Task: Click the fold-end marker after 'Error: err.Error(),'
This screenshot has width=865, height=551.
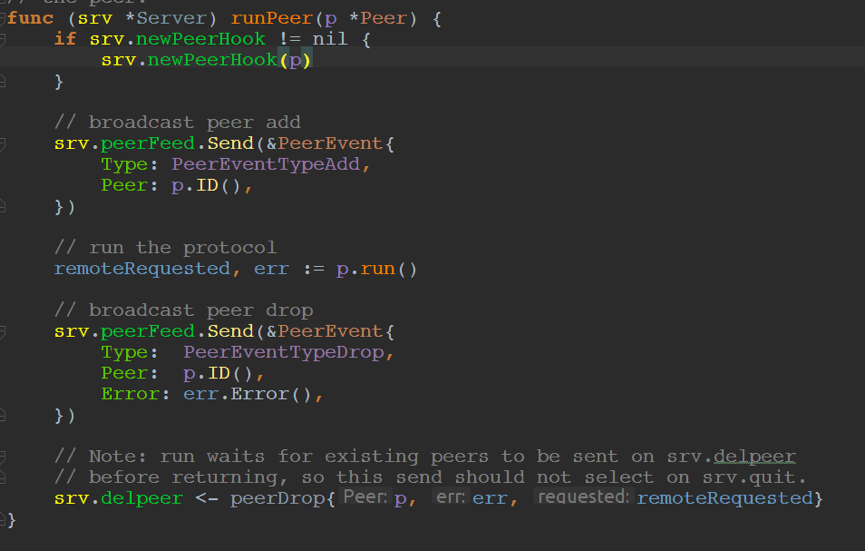Action: click(x=2, y=415)
